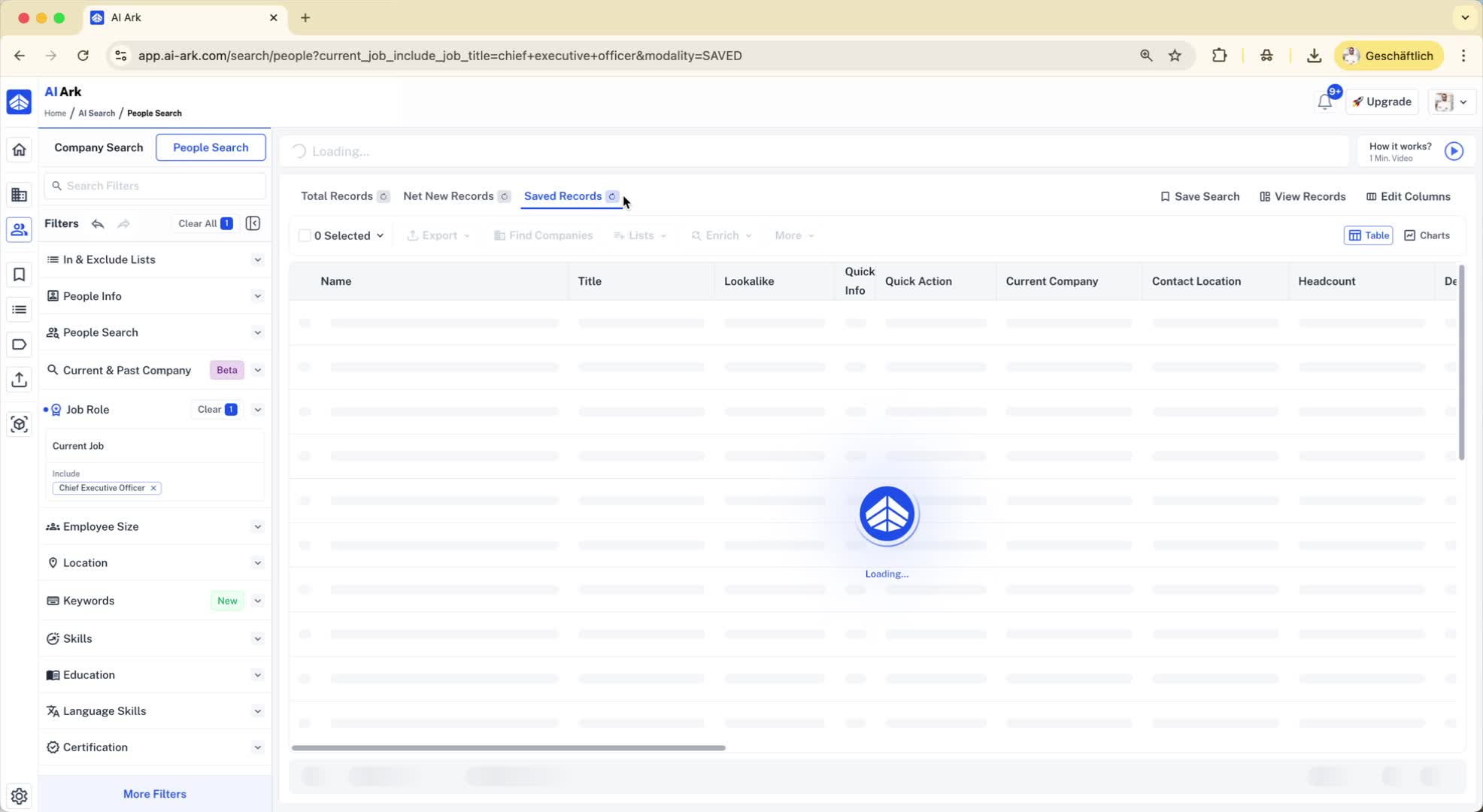This screenshot has height=812, width=1483.
Task: Switch to Total Records tab
Action: tap(337, 196)
